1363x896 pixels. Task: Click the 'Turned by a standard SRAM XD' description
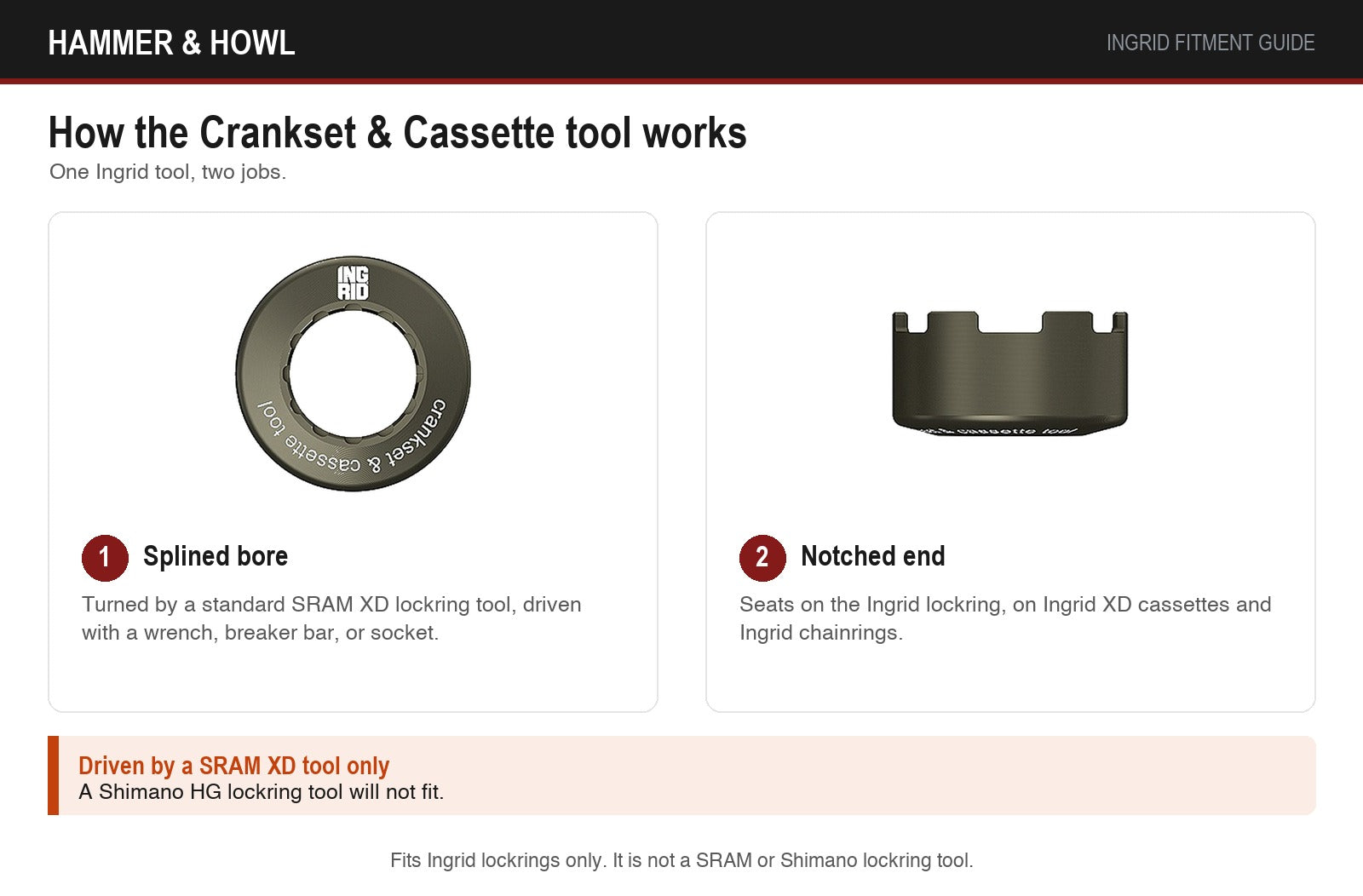pyautogui.click(x=331, y=618)
